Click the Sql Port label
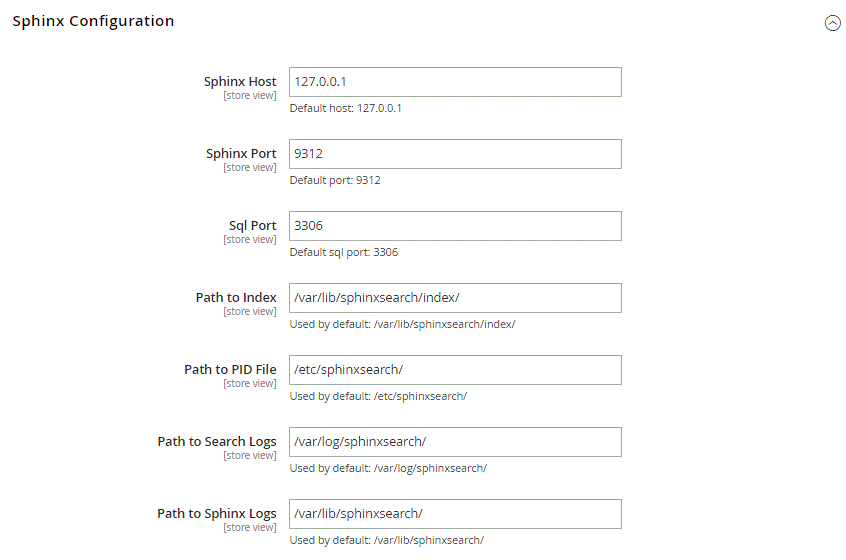The width and height of the screenshot is (846, 560). coord(252,226)
